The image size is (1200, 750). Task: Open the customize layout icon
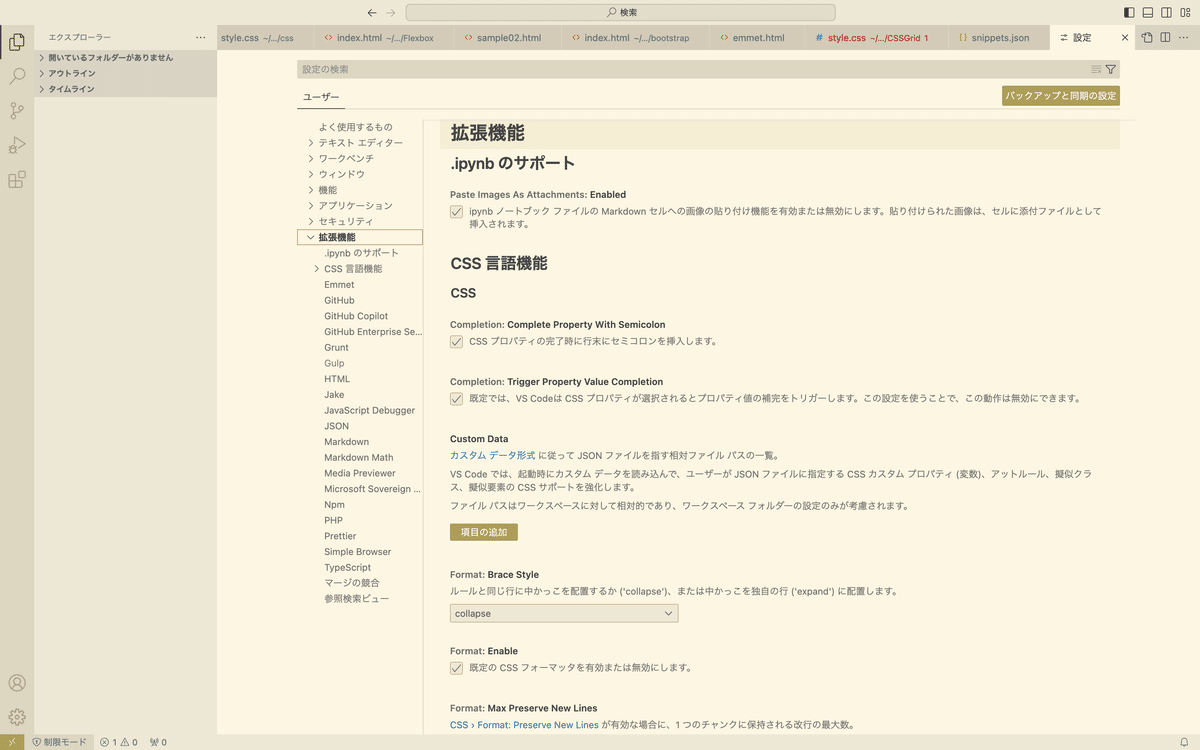tap(1186, 13)
